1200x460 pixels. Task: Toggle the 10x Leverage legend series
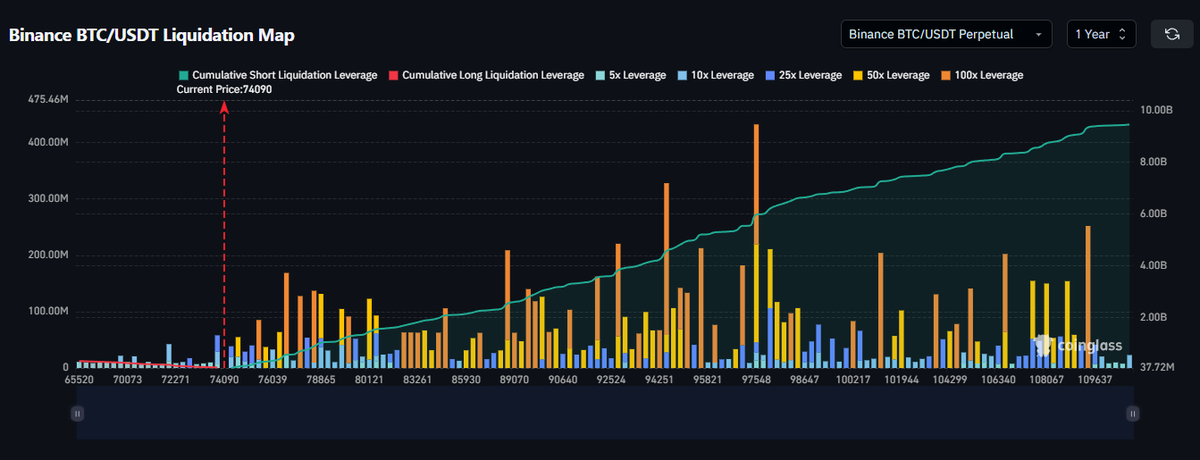click(x=715, y=75)
